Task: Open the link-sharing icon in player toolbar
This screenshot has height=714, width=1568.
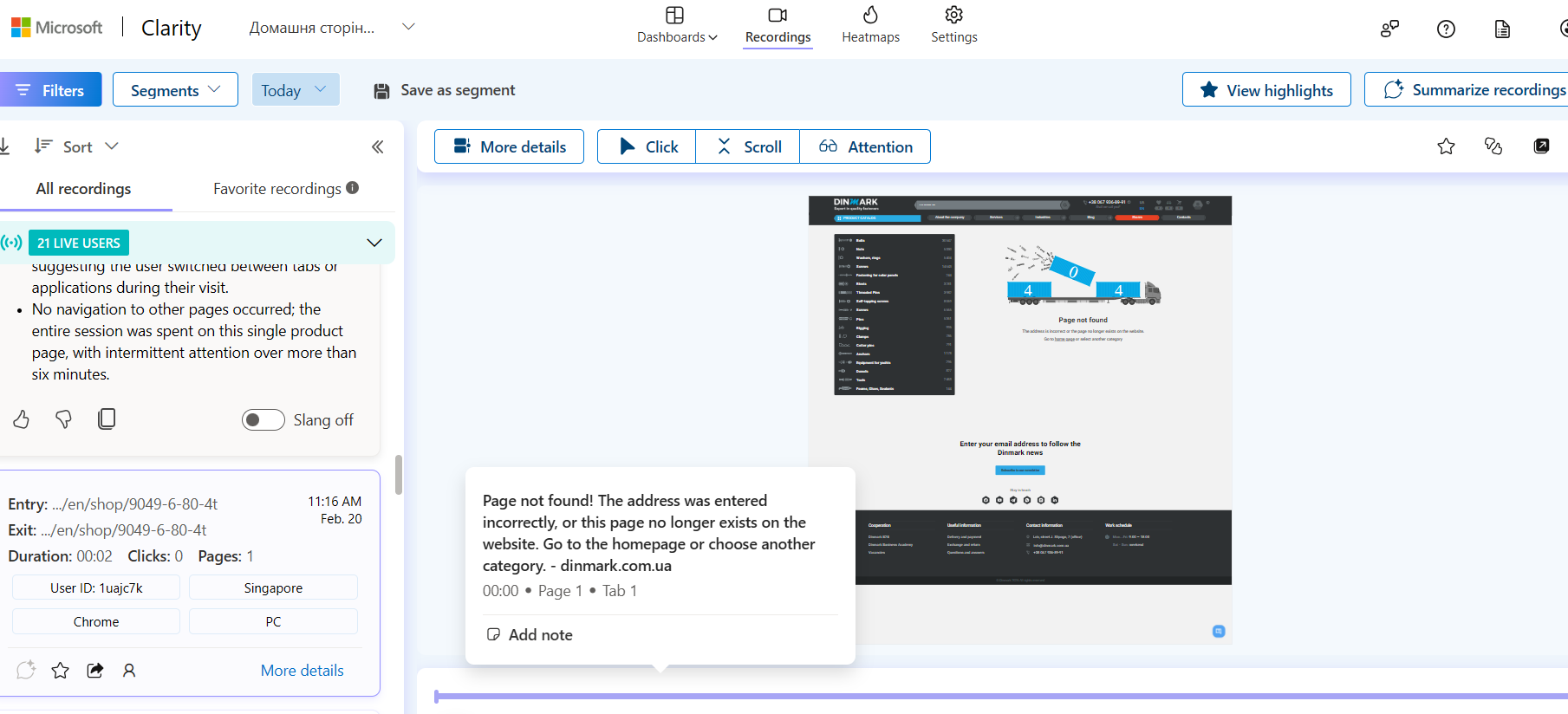Action: 1493,146
